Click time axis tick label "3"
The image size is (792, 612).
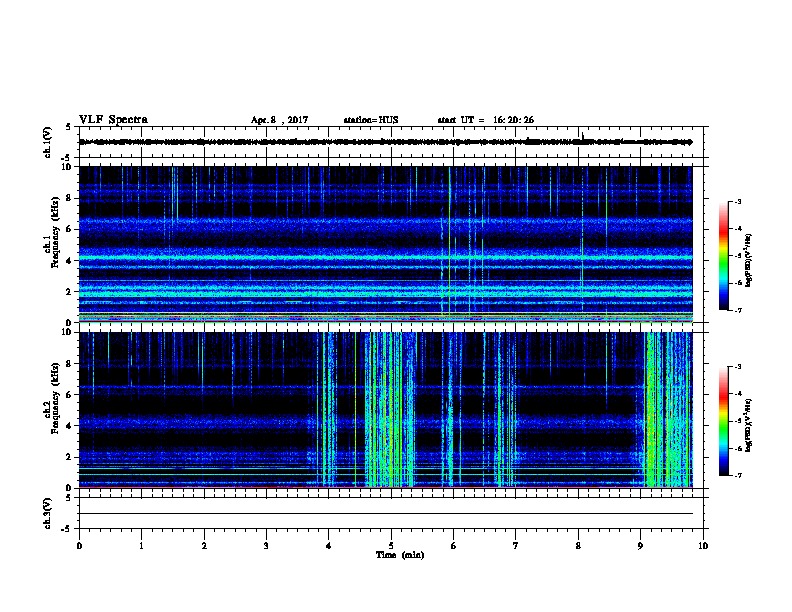(x=266, y=545)
